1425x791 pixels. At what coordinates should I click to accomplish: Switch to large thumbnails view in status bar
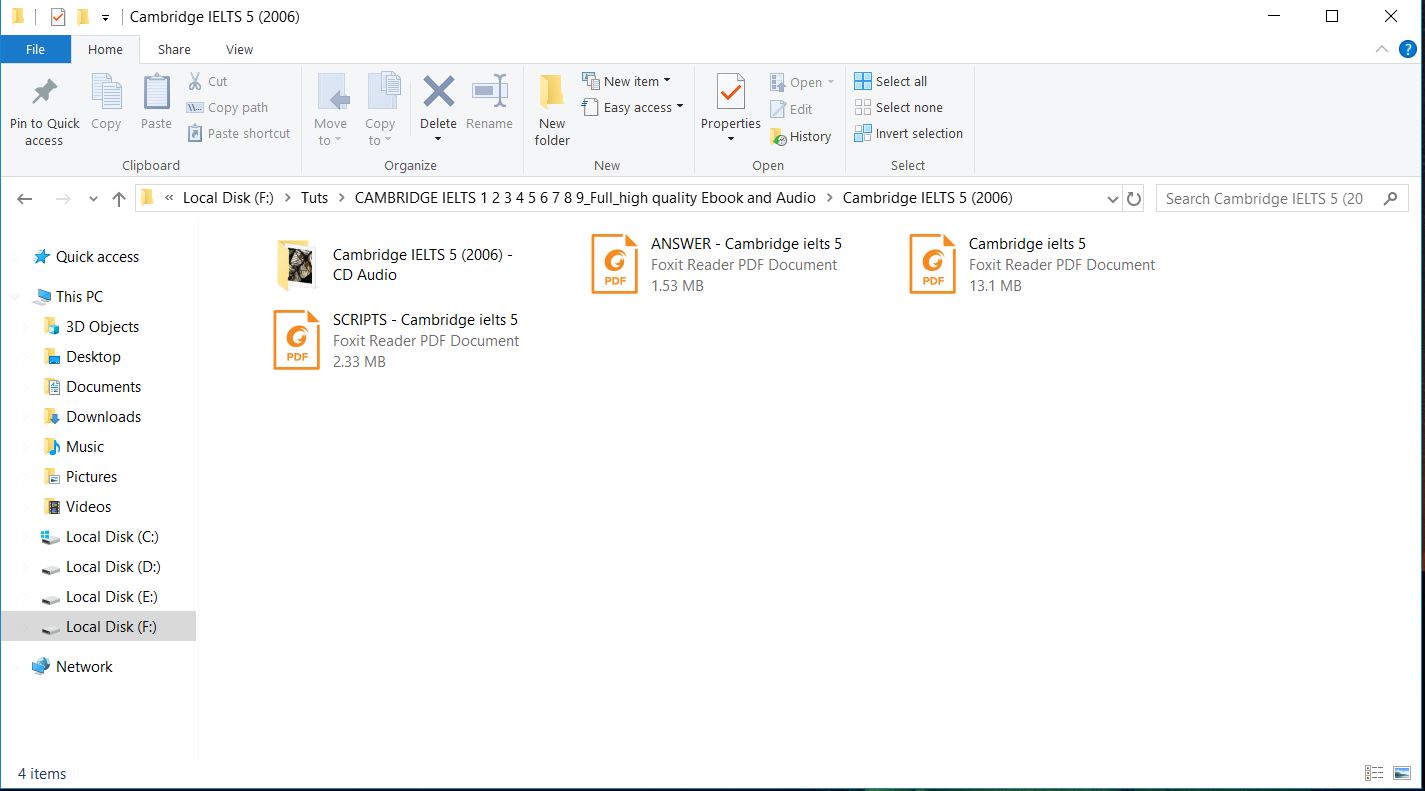(1402, 773)
